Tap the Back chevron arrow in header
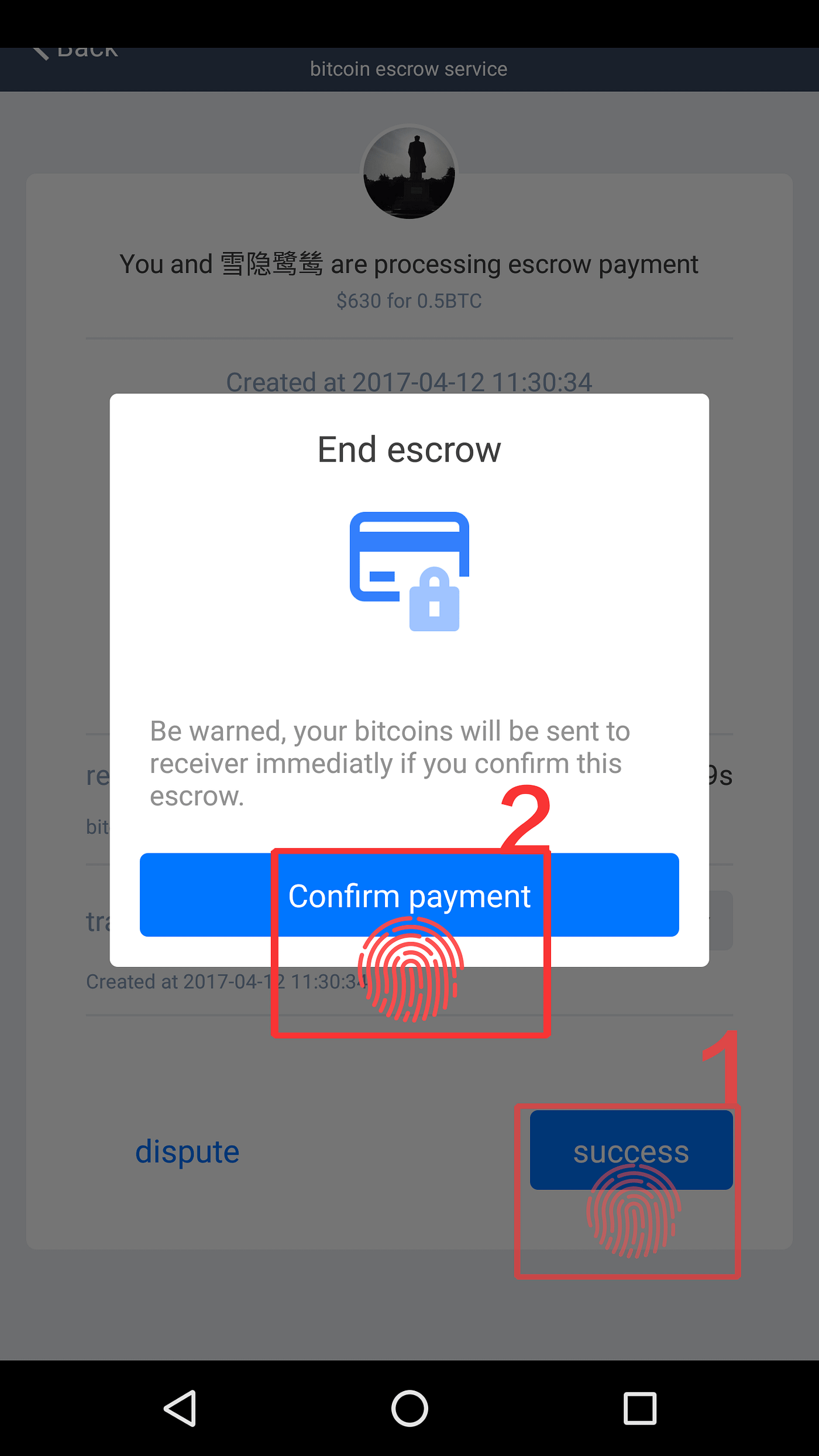Screen dimensions: 819x1456 point(40,53)
